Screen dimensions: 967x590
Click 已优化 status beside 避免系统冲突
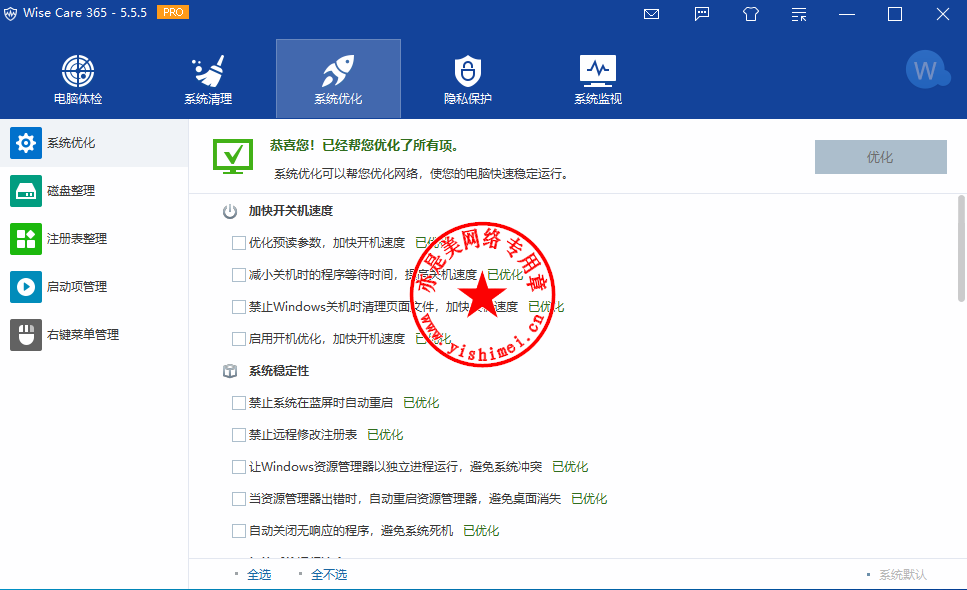(x=570, y=467)
